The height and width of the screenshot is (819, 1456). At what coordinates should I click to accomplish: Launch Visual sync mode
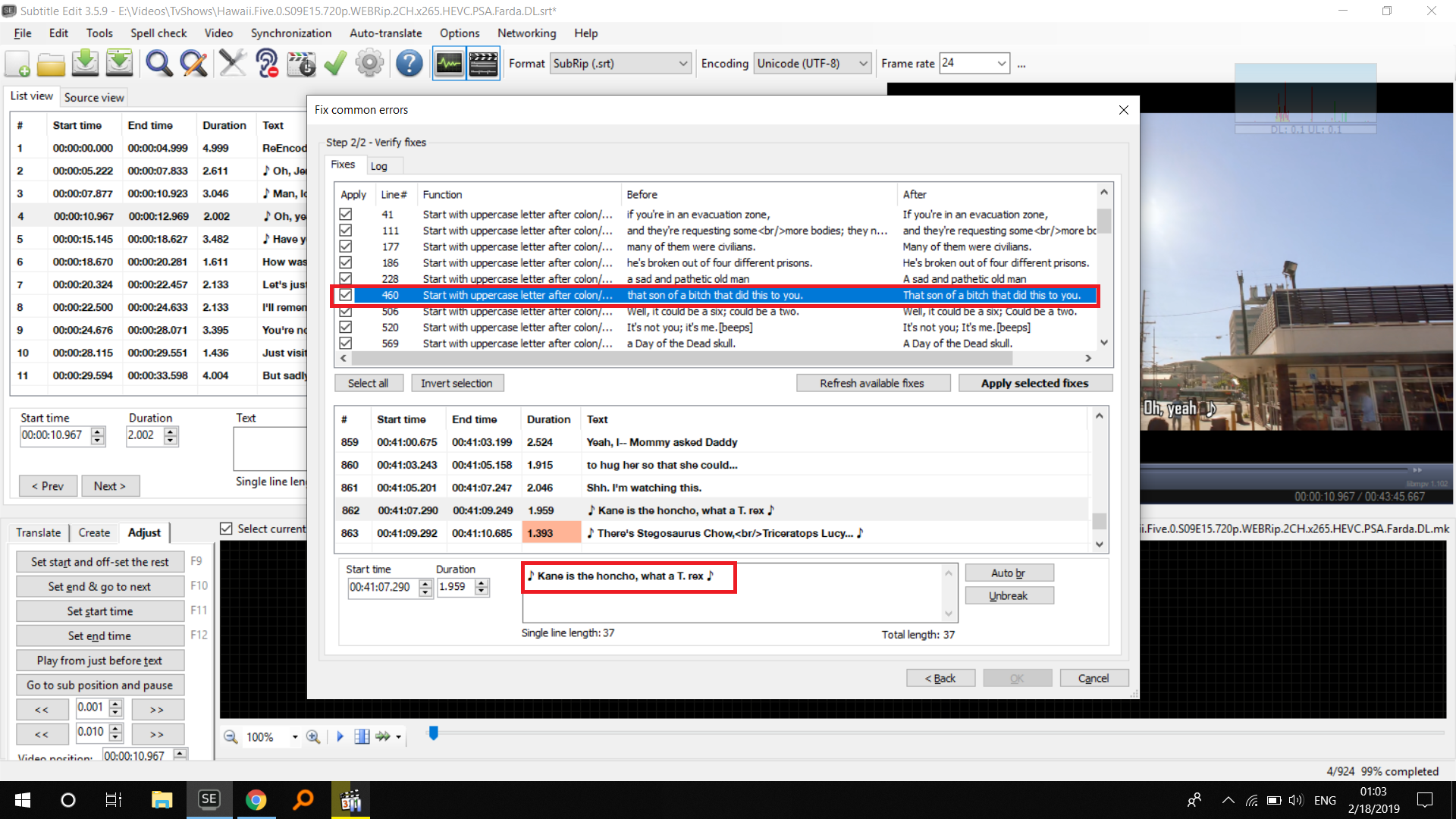pyautogui.click(x=301, y=63)
